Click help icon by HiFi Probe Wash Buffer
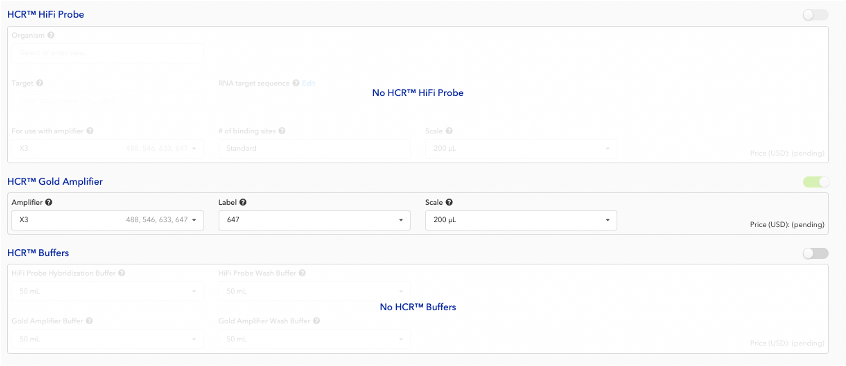This screenshot has width=846, height=366. pyautogui.click(x=302, y=273)
